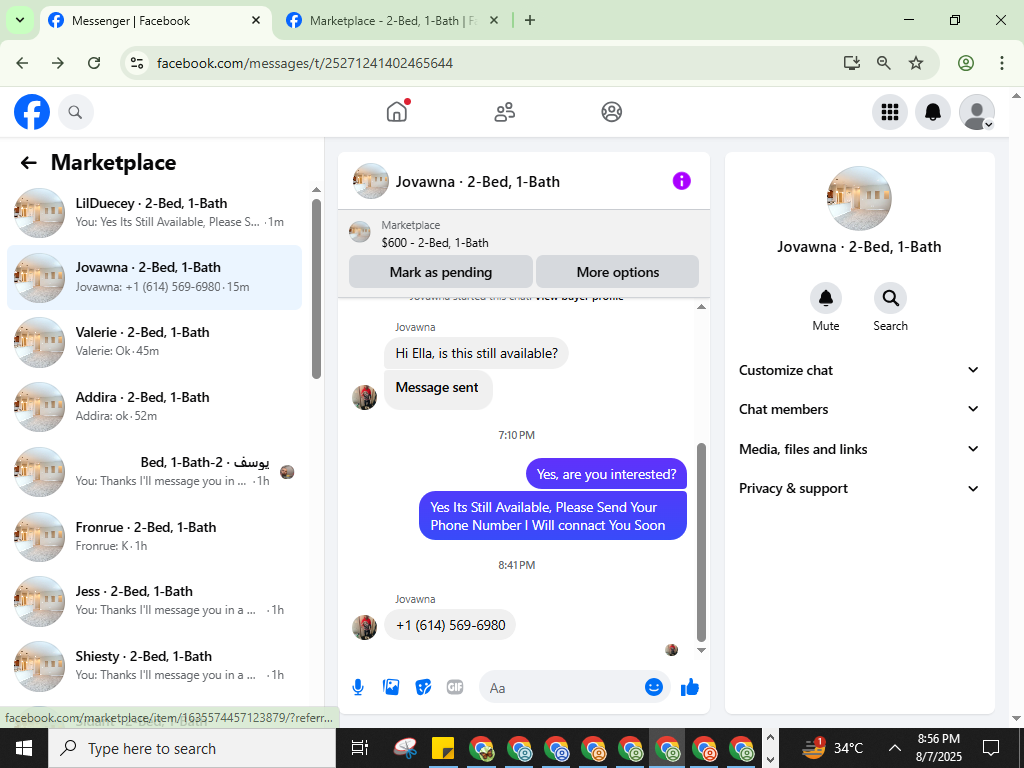Click the chat messages scrollbar
The image size is (1024, 768).
[x=701, y=542]
